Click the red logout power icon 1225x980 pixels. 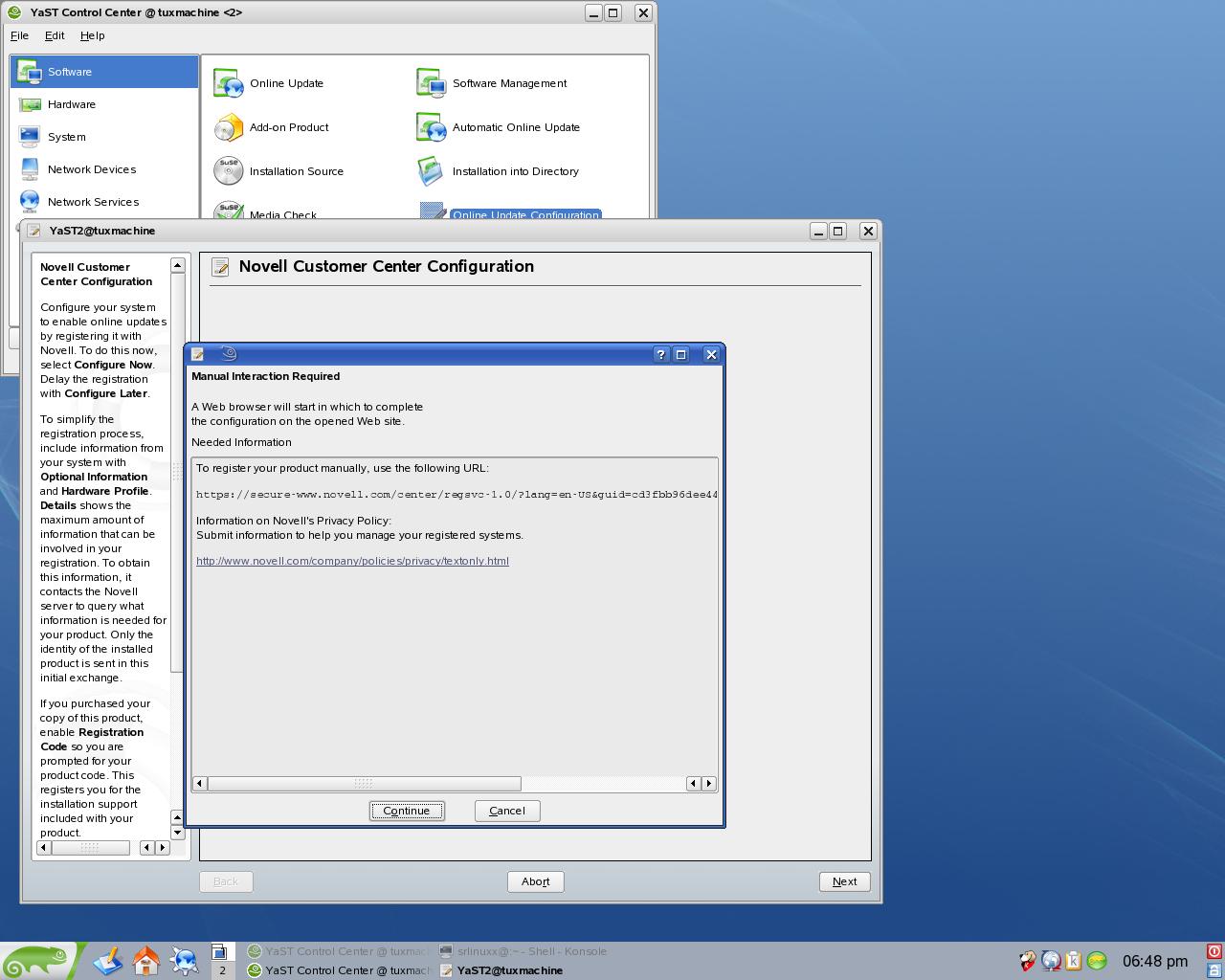coord(1214,951)
